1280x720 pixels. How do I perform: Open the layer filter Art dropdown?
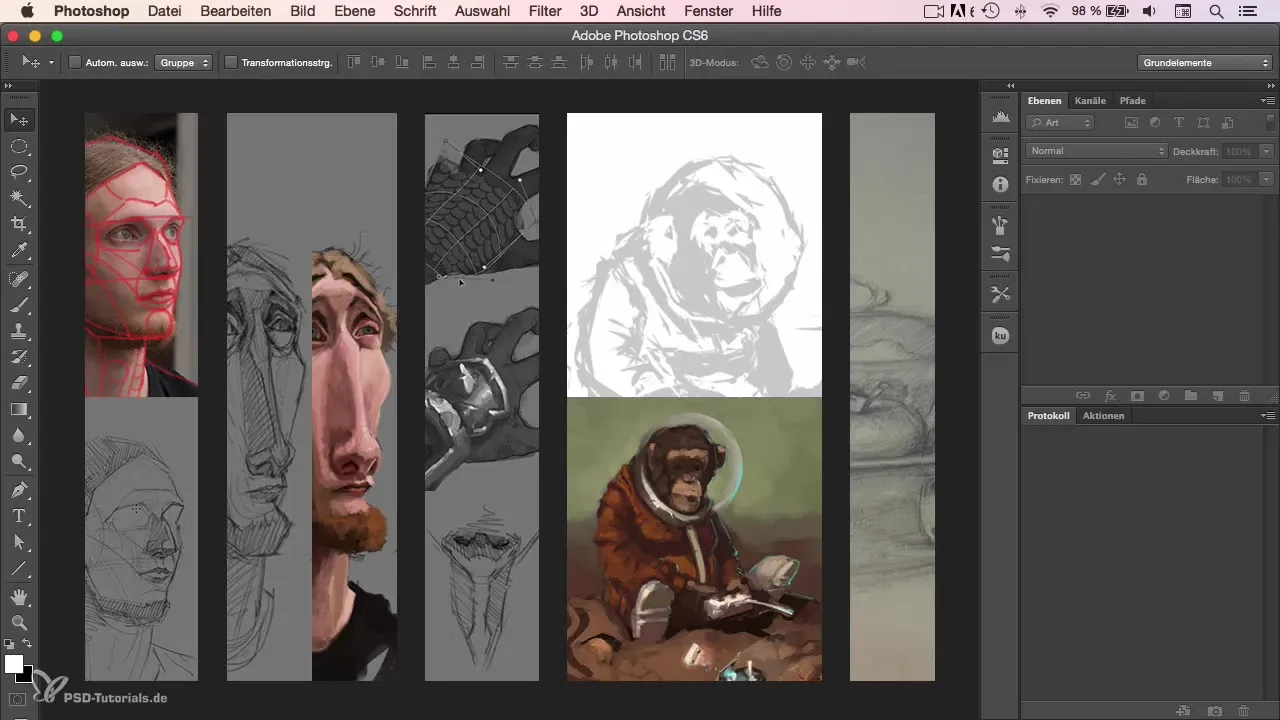(x=1060, y=123)
